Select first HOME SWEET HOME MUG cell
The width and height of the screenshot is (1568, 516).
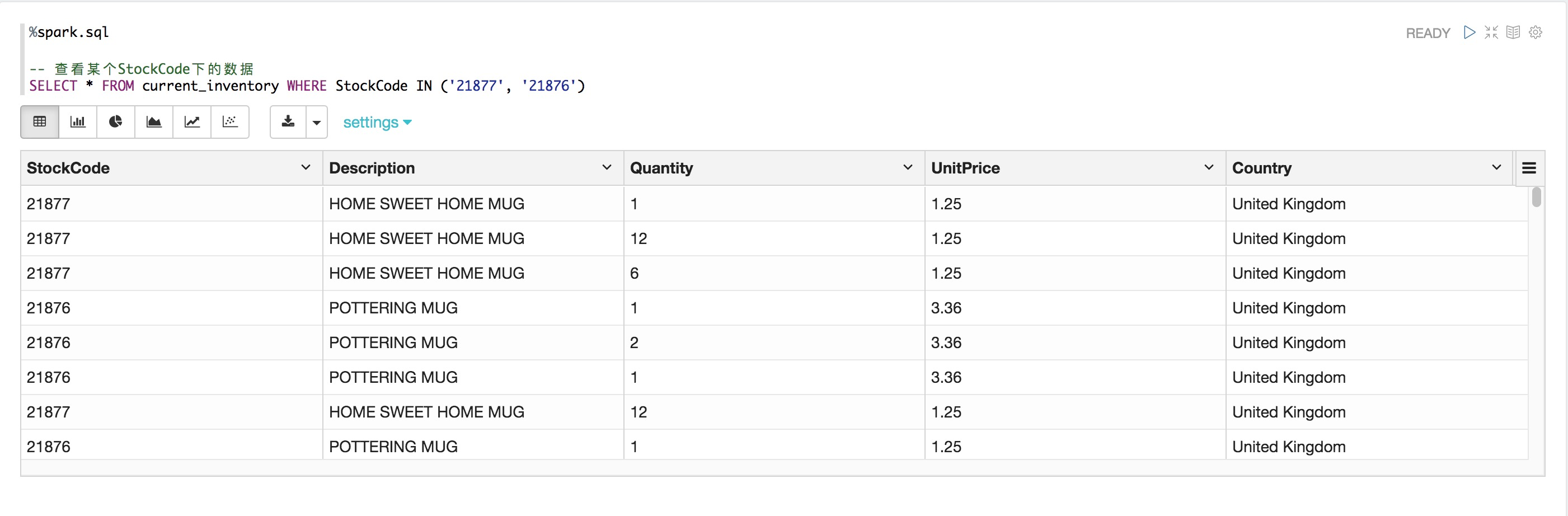(473, 203)
